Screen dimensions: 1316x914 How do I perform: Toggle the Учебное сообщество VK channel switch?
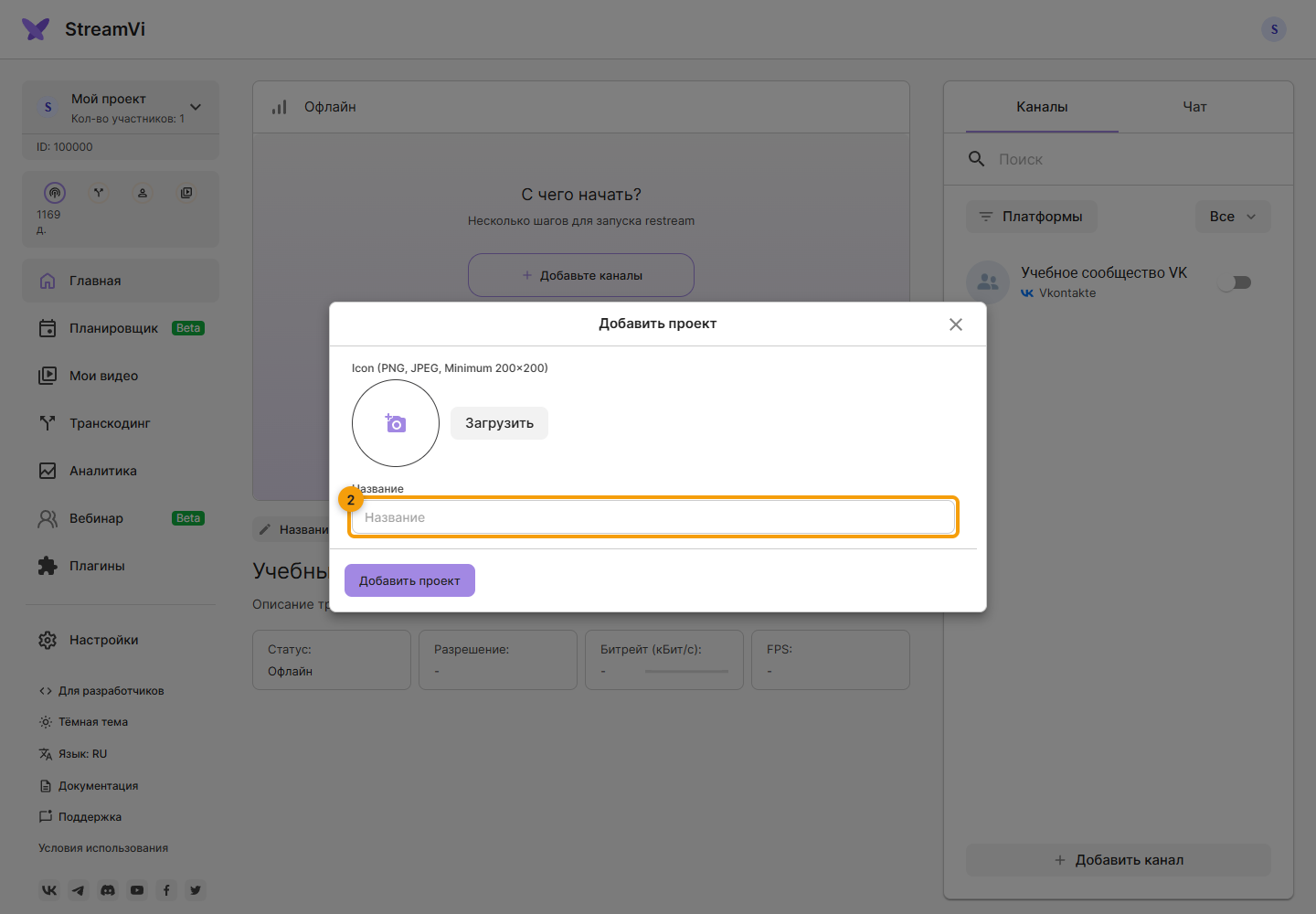point(1235,282)
